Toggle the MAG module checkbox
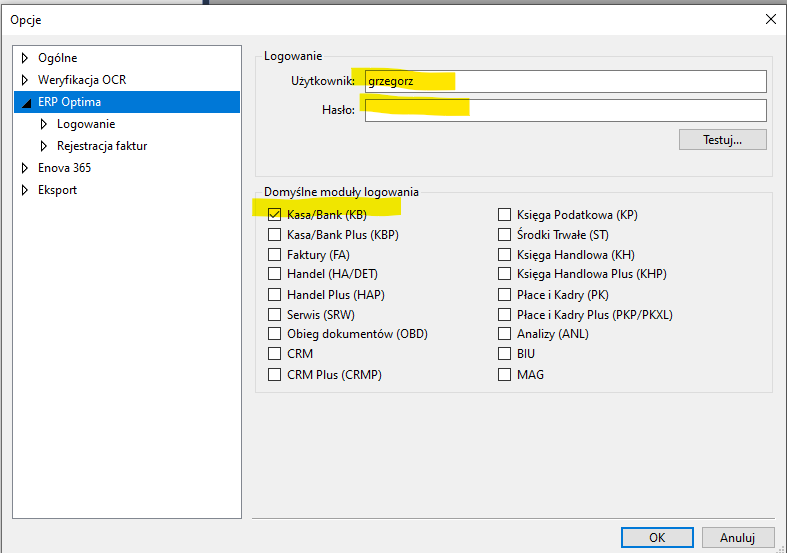 pyautogui.click(x=504, y=375)
